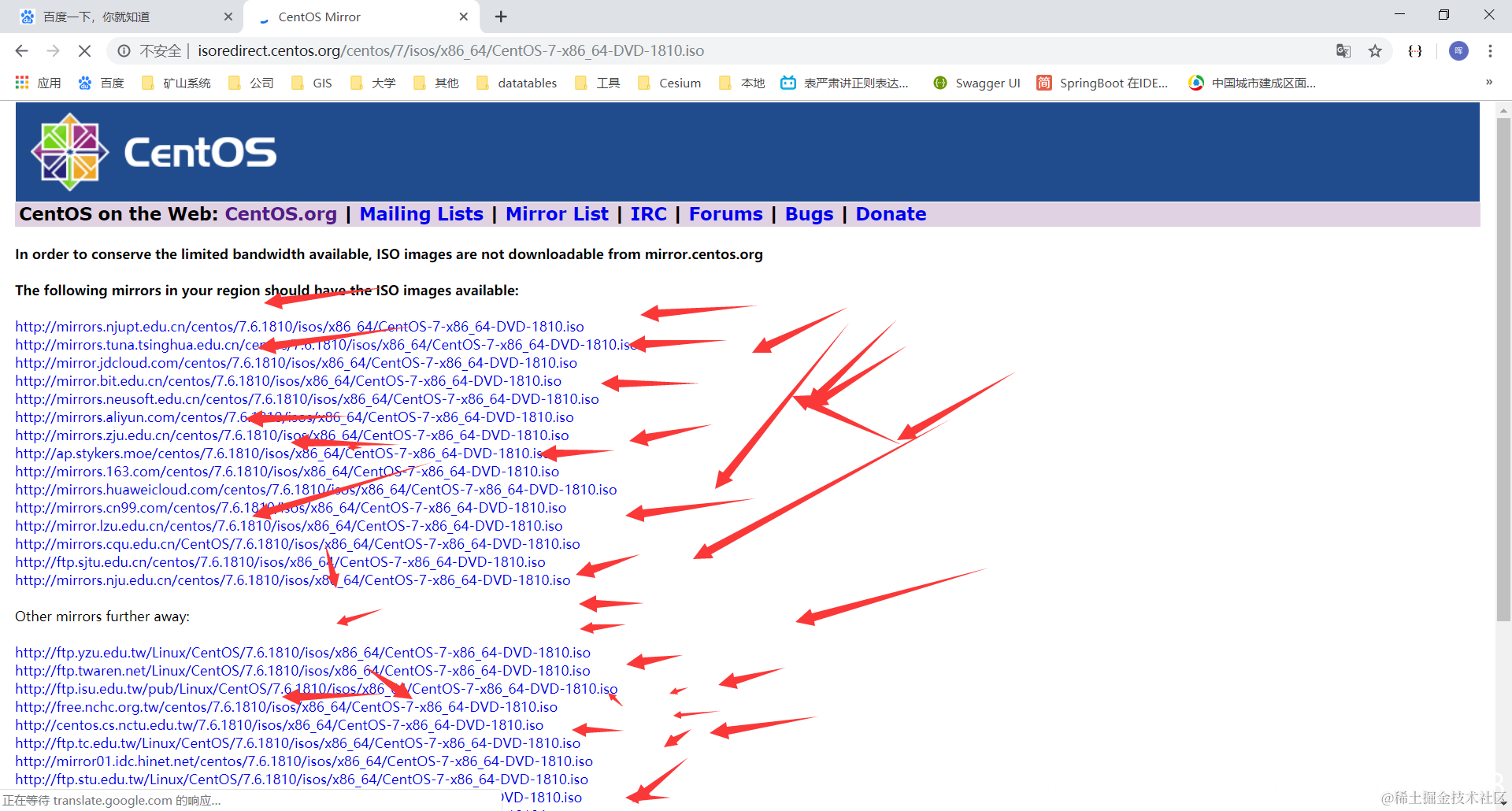1512x811 pixels.
Task: Click the address bar URL
Action: [450, 51]
